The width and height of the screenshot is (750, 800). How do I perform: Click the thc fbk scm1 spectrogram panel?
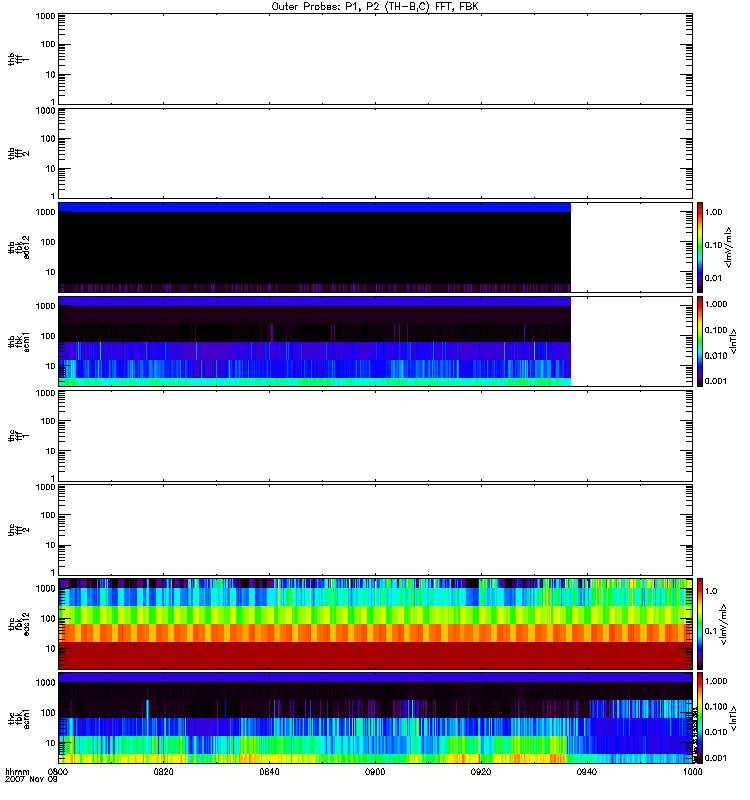coord(376,718)
